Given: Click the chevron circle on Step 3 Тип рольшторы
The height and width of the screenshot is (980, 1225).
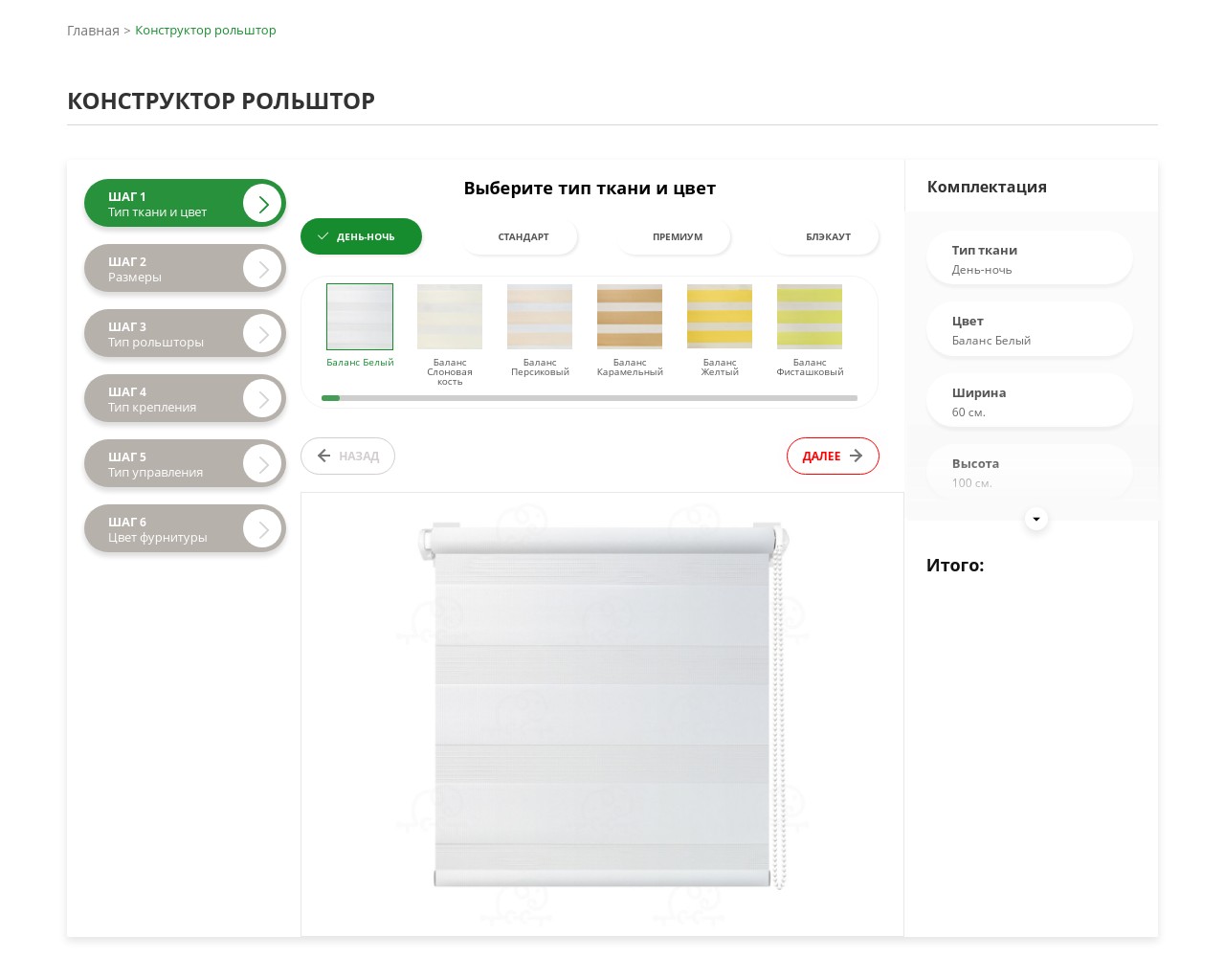Looking at the screenshot, I should click(262, 334).
